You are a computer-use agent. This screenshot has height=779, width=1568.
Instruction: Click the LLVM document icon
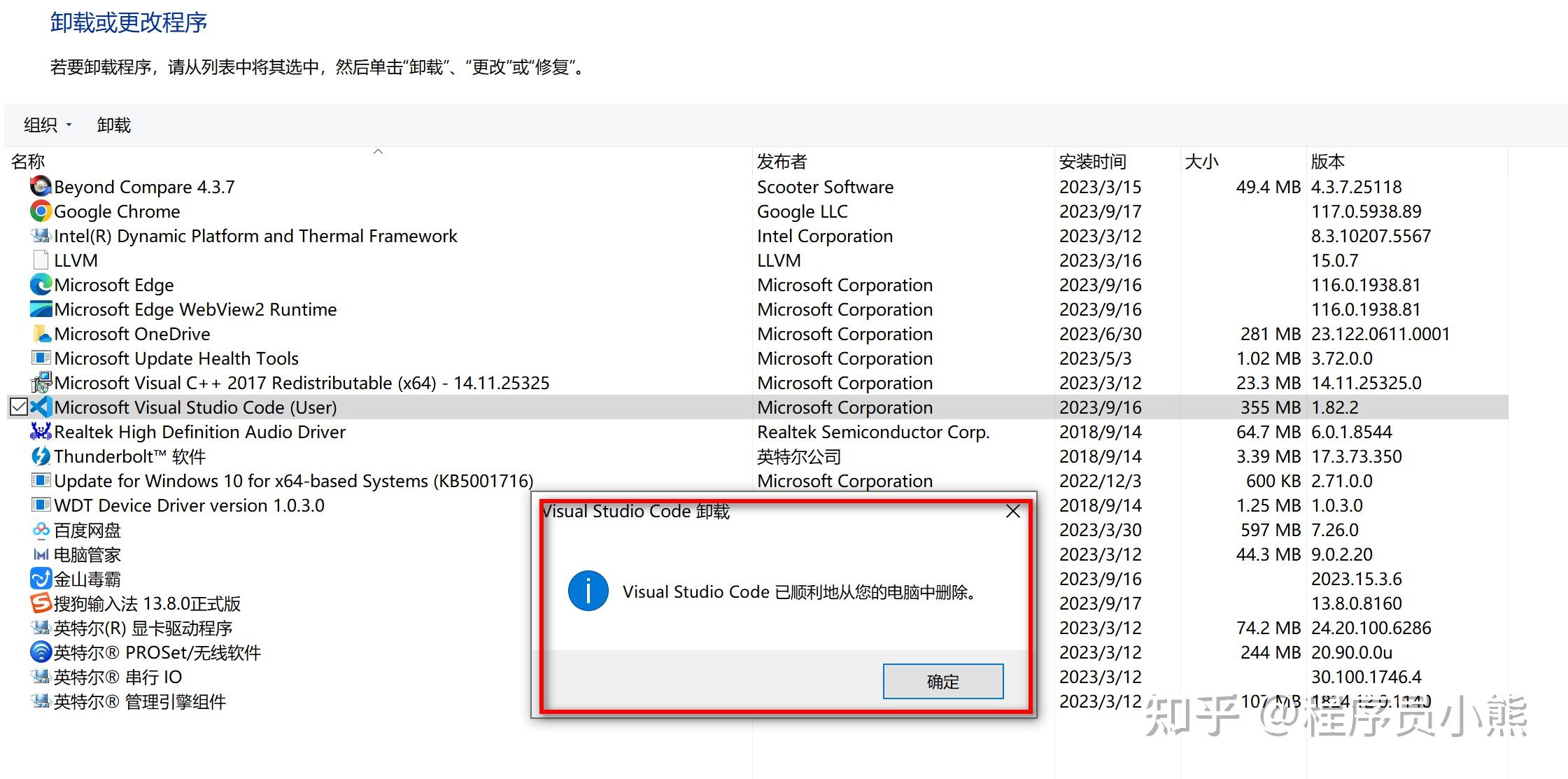click(40, 260)
